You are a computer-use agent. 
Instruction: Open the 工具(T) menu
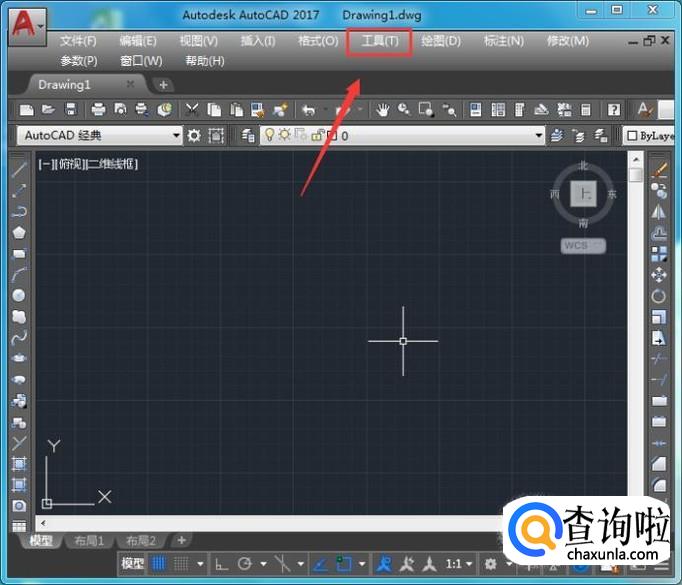point(380,41)
